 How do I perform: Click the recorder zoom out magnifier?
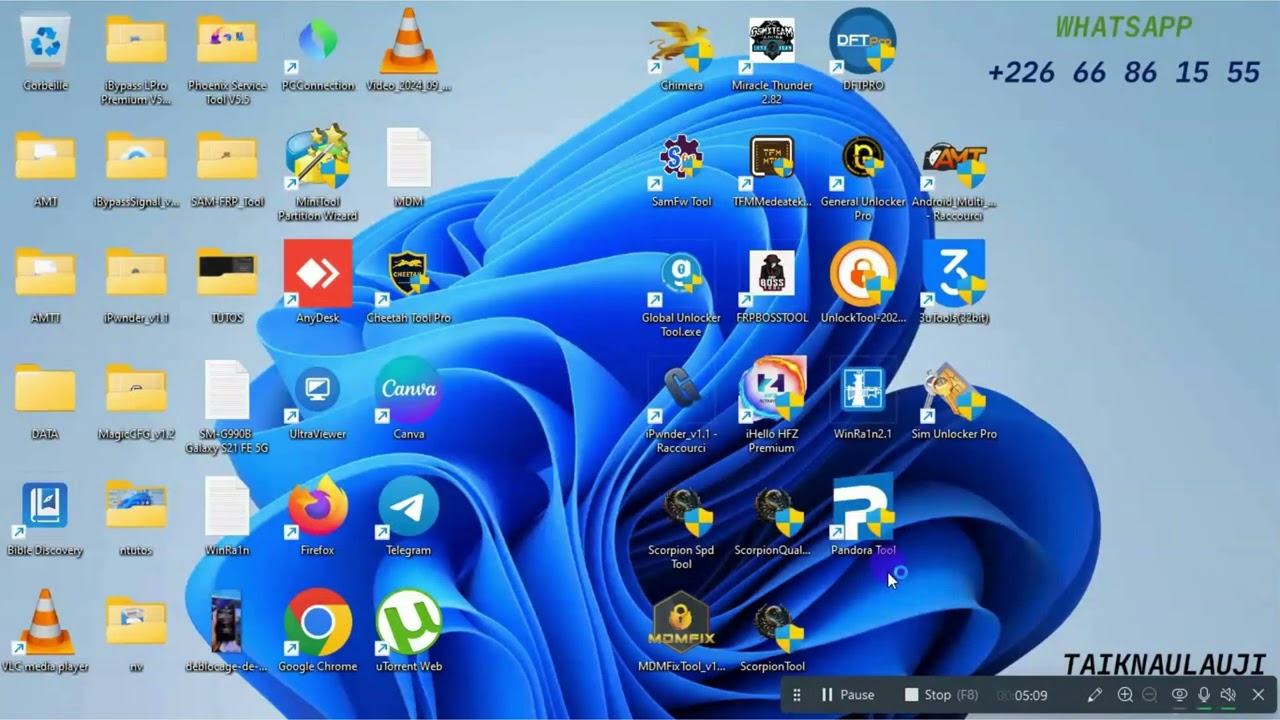[x=1149, y=695]
